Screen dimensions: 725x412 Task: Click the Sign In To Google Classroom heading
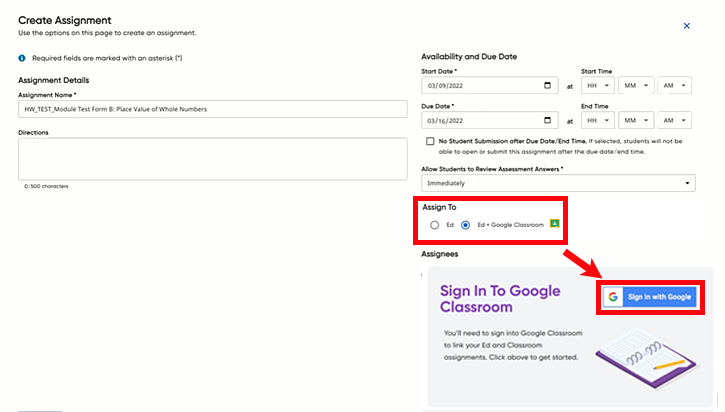(500, 299)
